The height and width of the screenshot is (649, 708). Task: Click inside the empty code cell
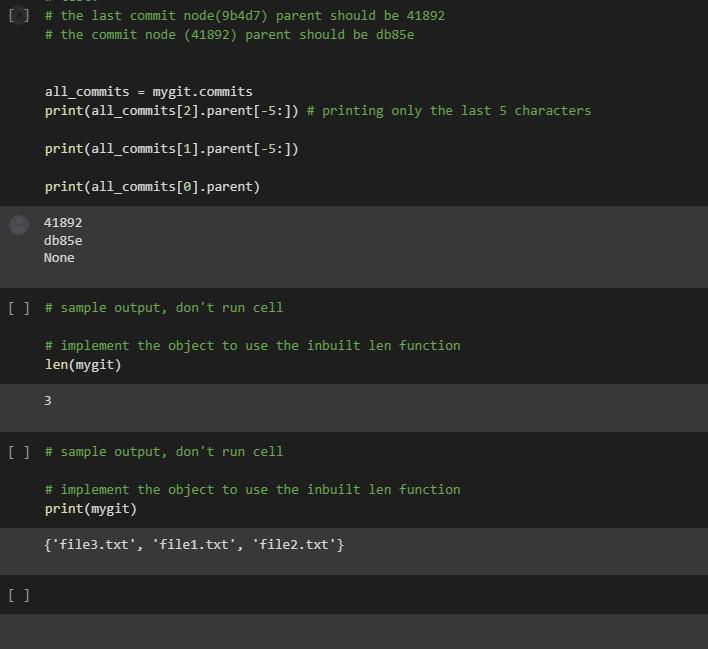coord(361,595)
